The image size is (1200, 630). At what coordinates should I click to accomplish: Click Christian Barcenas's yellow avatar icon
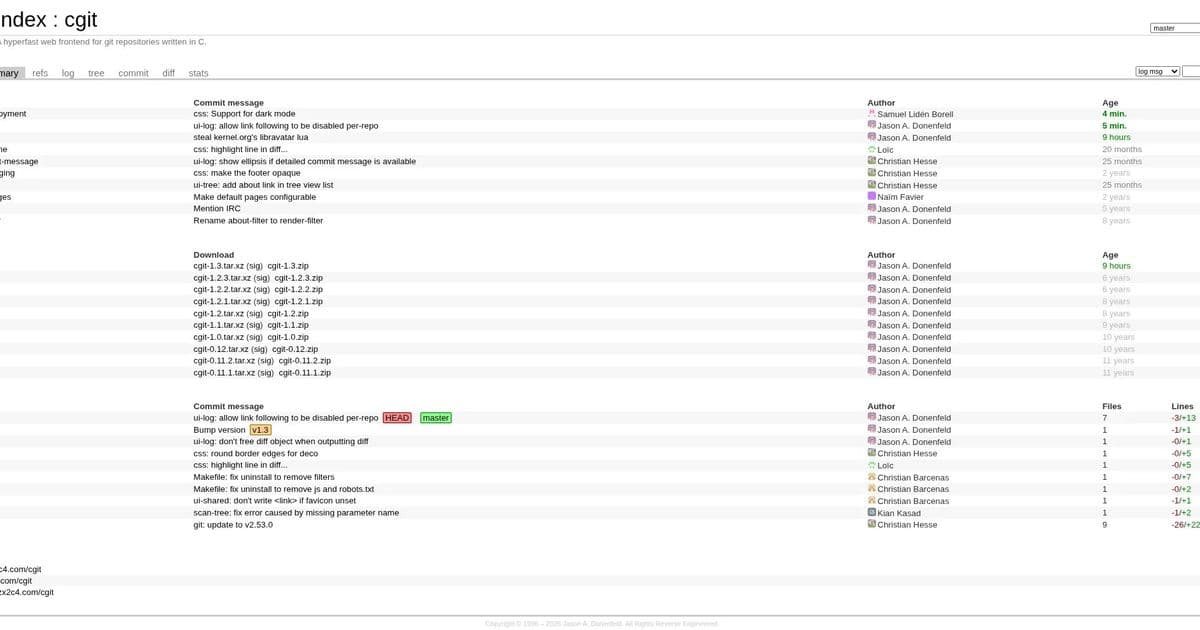871,477
